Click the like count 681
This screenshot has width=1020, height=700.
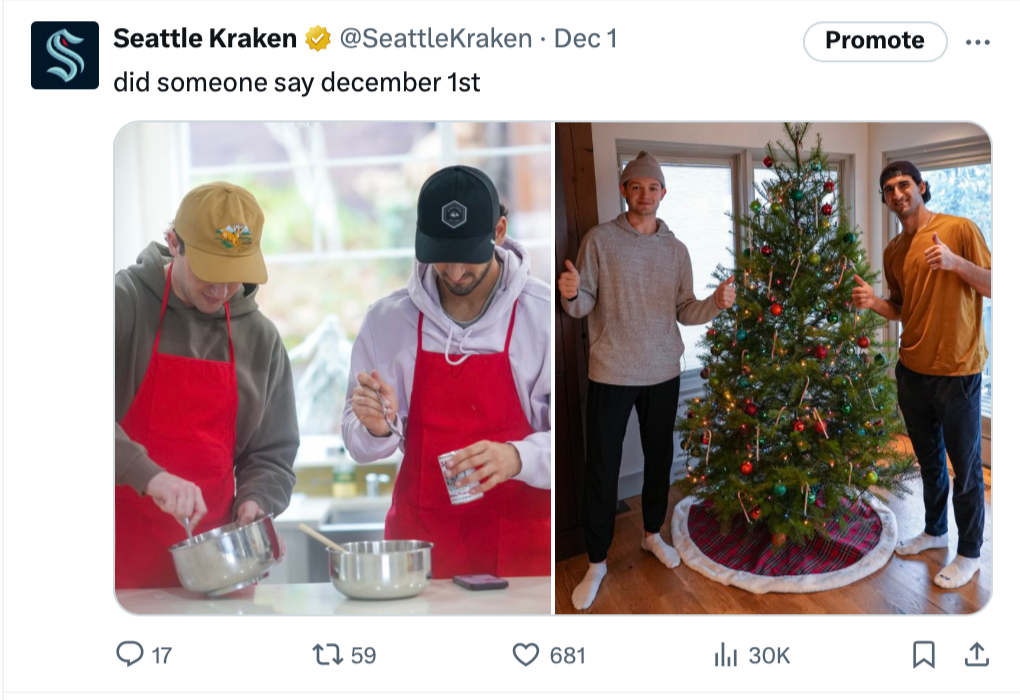pyautogui.click(x=567, y=655)
